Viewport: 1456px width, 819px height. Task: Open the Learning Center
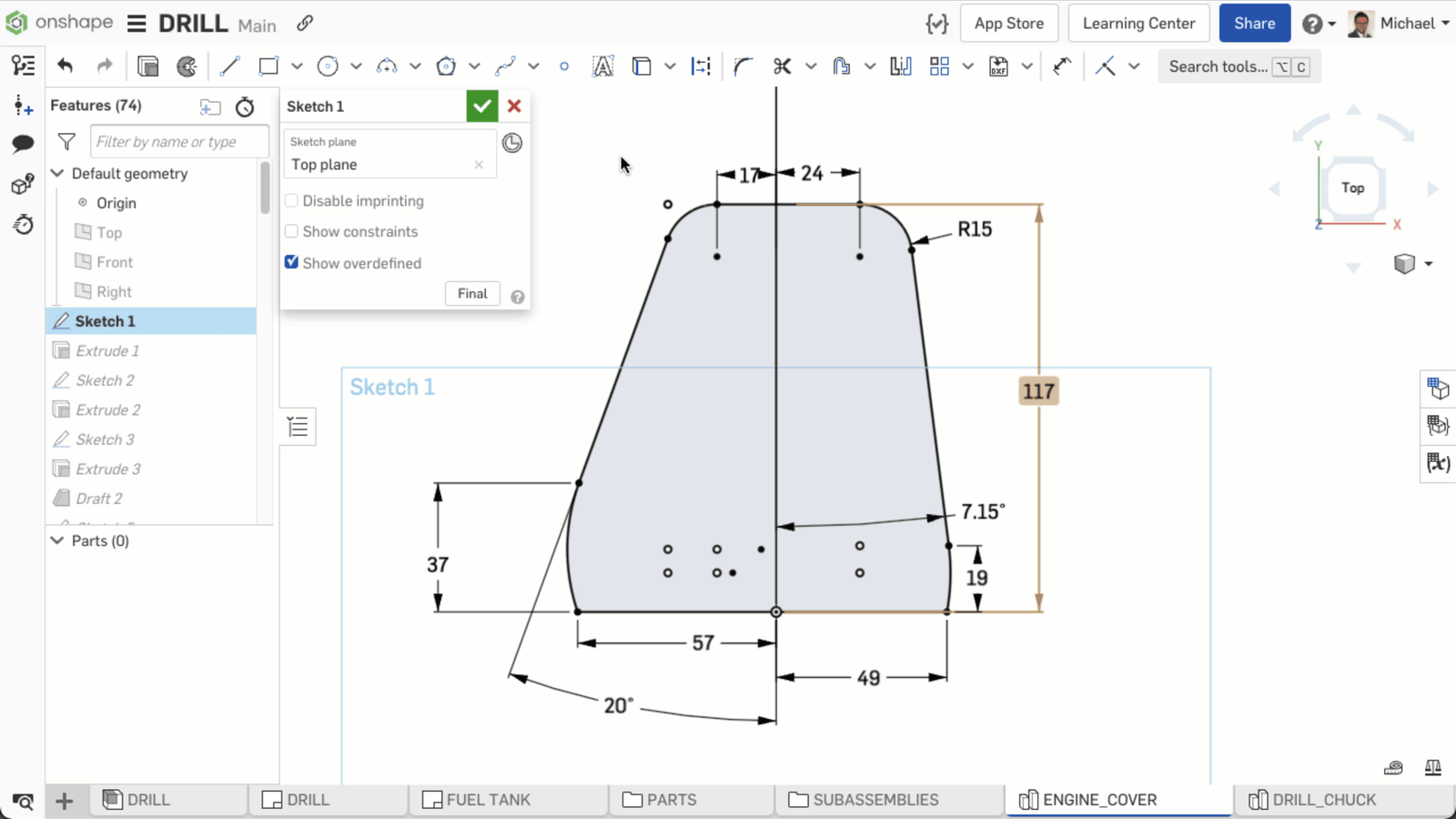[x=1138, y=24]
